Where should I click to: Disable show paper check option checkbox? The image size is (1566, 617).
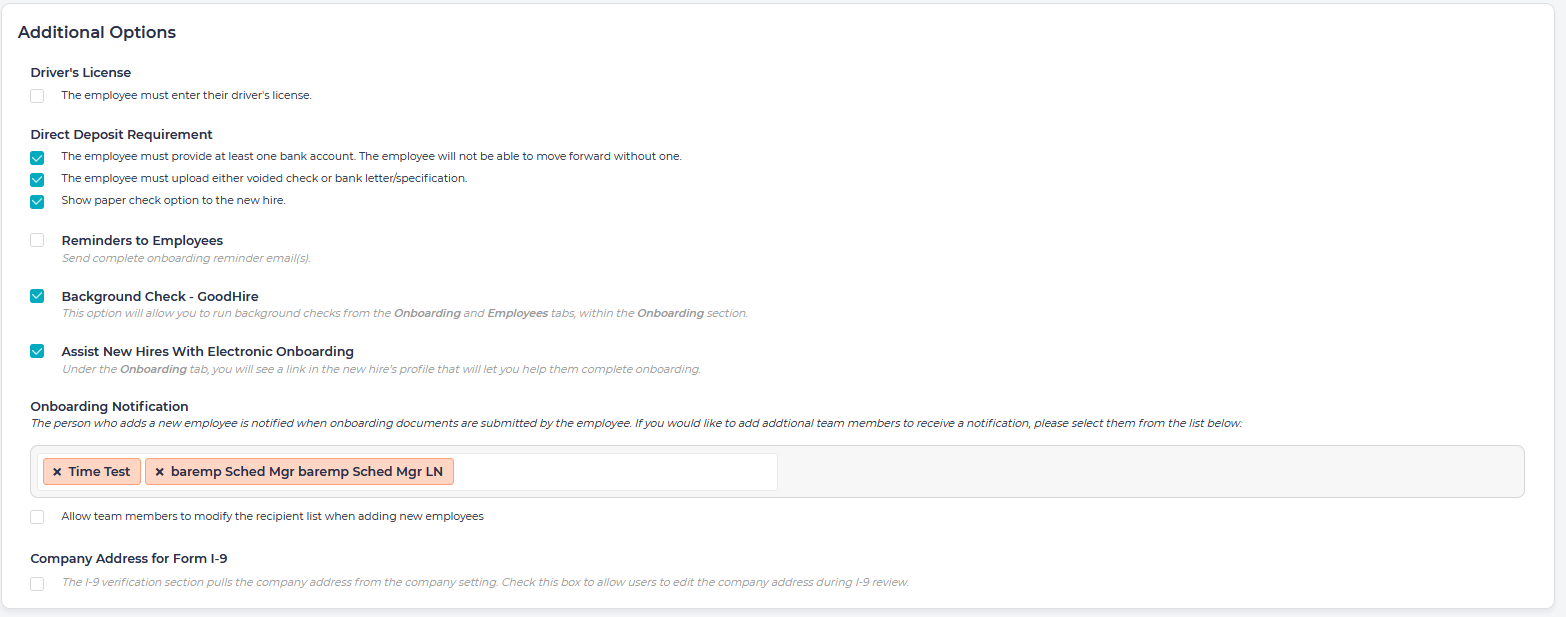click(x=37, y=202)
